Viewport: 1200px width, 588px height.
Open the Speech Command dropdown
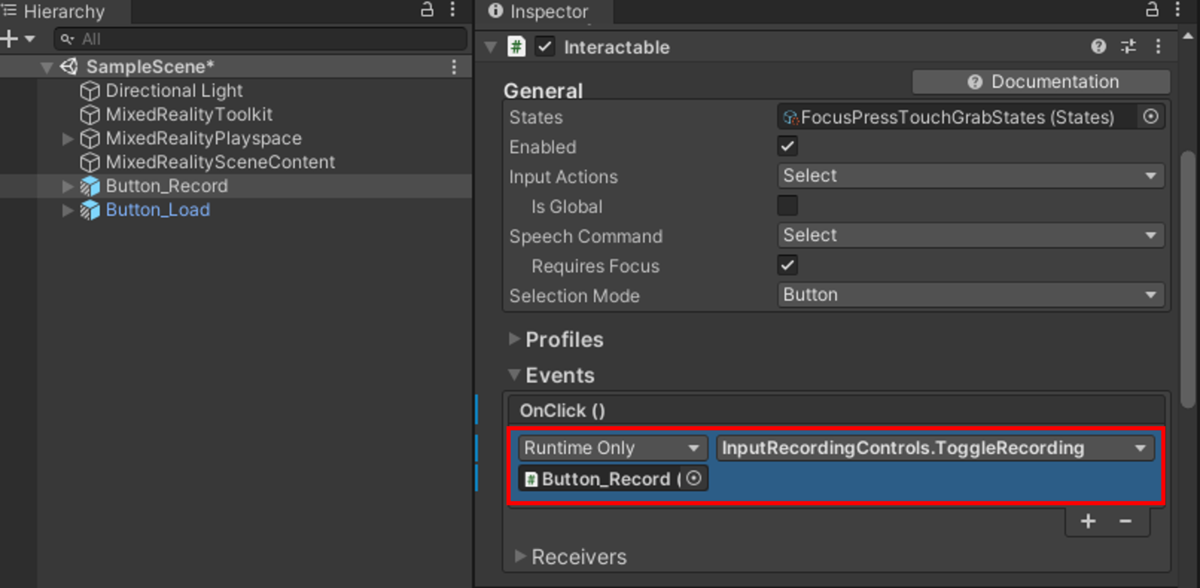click(971, 236)
